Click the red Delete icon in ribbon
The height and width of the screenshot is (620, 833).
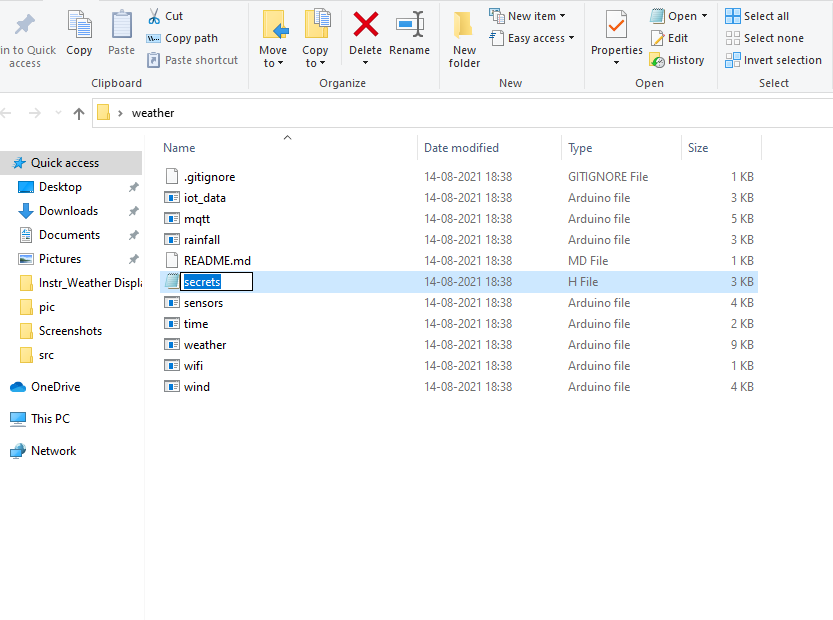coord(365,25)
